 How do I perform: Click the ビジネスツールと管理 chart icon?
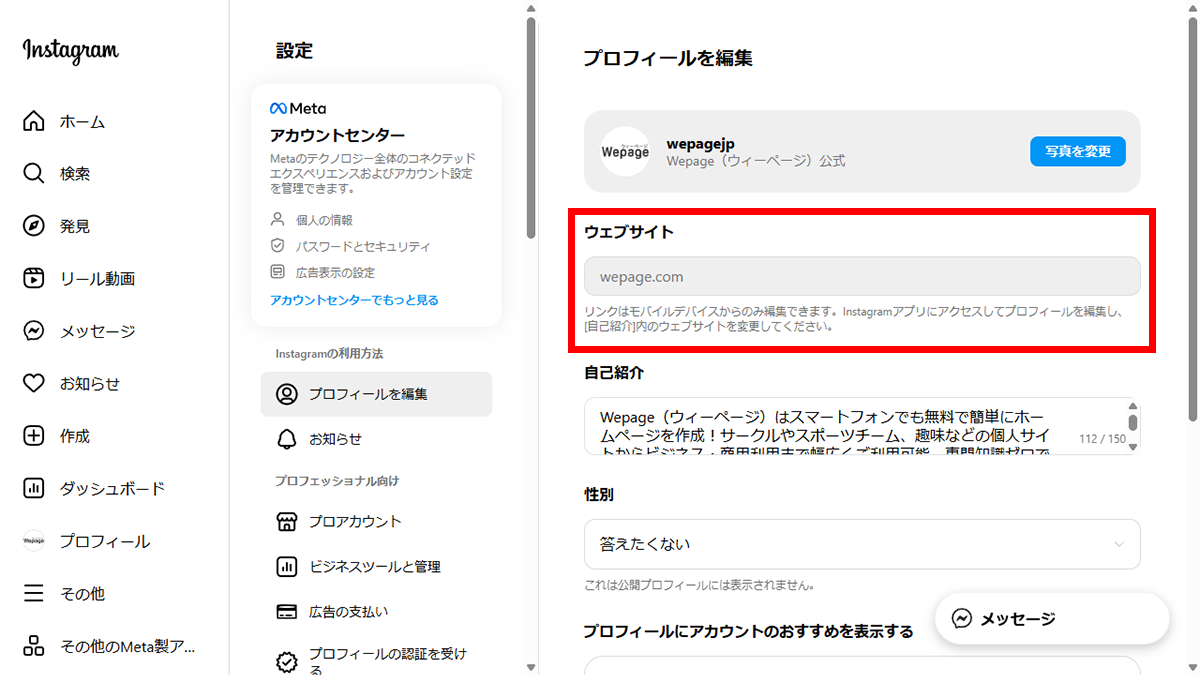point(287,566)
